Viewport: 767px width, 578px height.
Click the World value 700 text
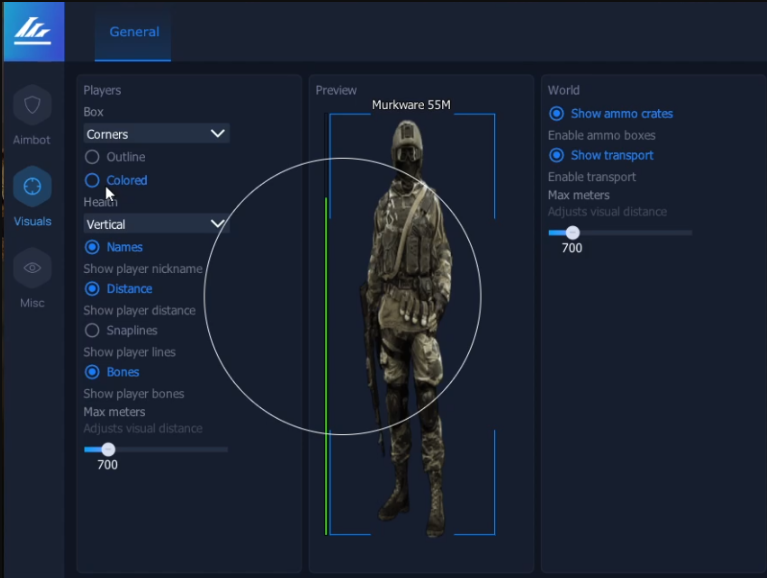(x=572, y=248)
